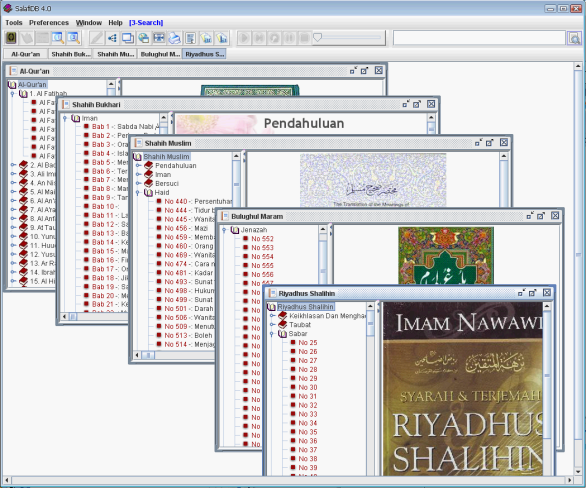The image size is (586, 488).
Task: Click the Play button in the audio controls
Action: (x=244, y=38)
